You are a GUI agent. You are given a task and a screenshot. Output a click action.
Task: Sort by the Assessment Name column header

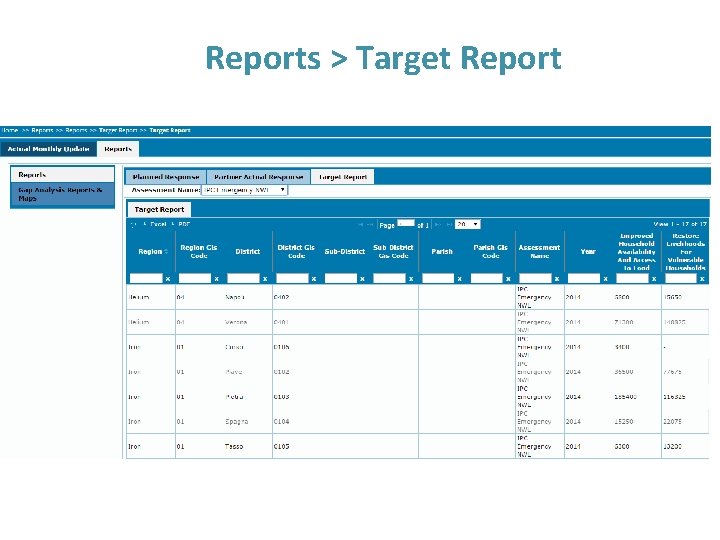pyautogui.click(x=540, y=252)
